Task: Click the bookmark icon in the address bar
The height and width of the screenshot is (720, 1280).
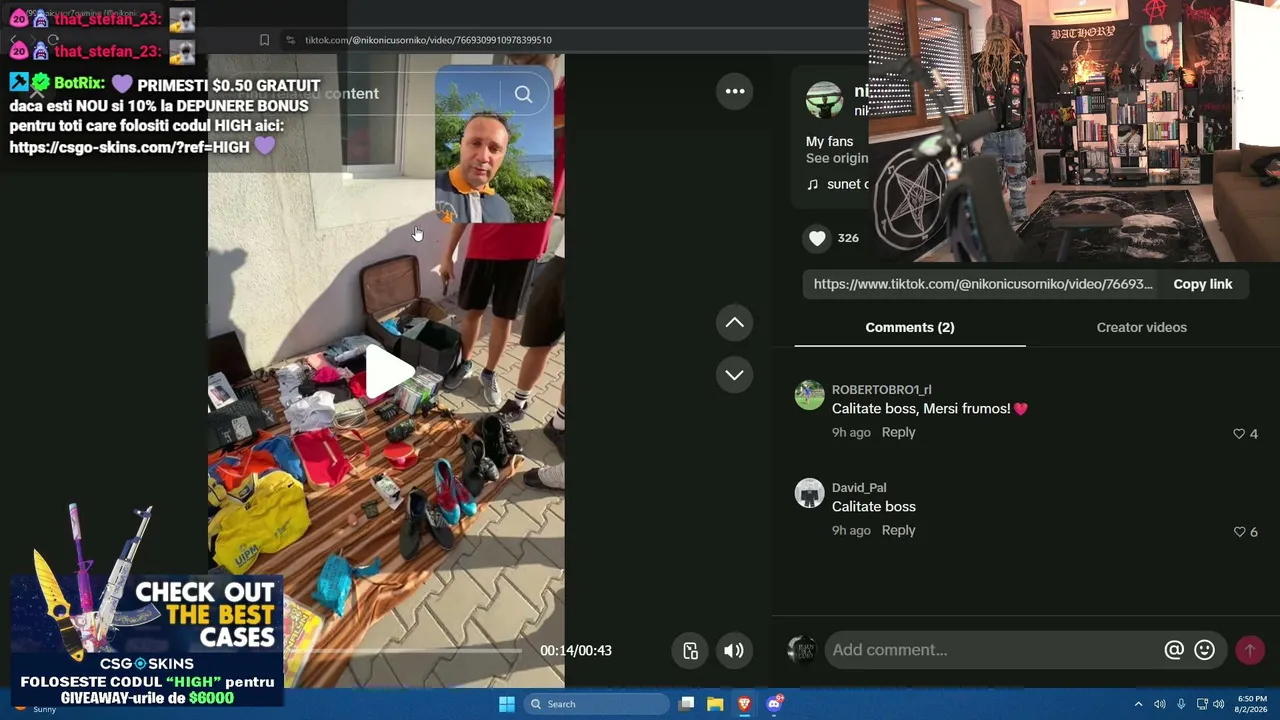Action: coord(264,40)
